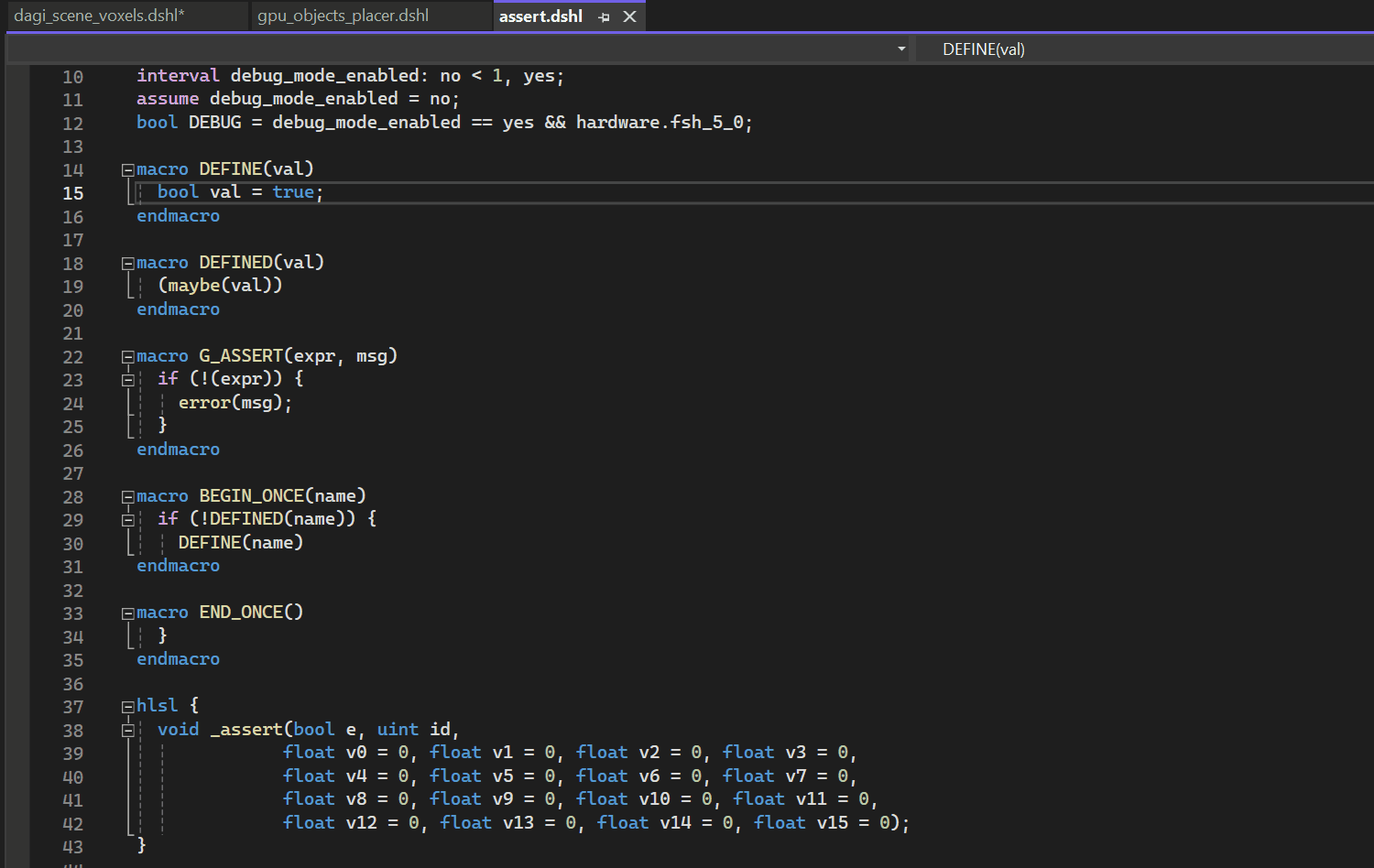
Task: Collapse the DEFINE macro fold marker
Action: click(x=127, y=168)
